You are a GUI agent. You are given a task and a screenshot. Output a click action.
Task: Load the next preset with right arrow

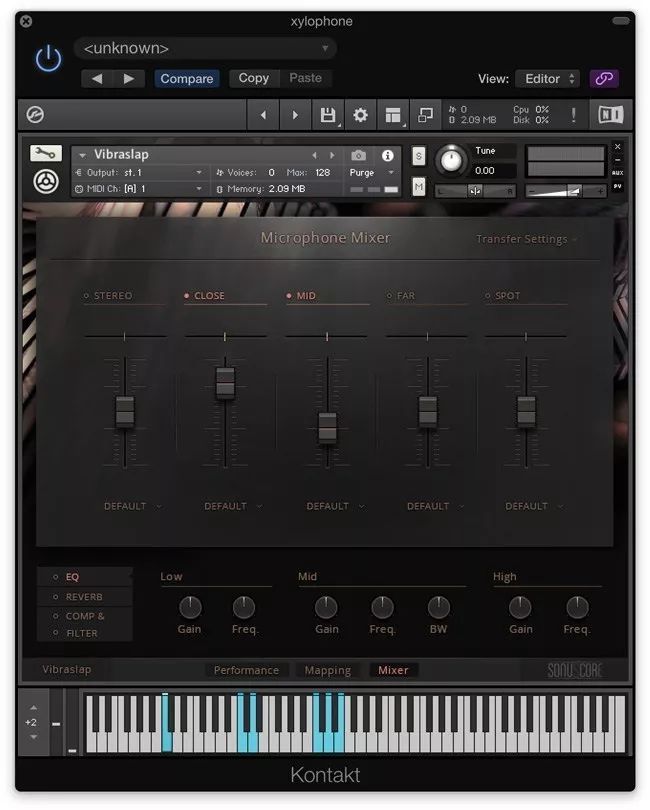tap(129, 79)
